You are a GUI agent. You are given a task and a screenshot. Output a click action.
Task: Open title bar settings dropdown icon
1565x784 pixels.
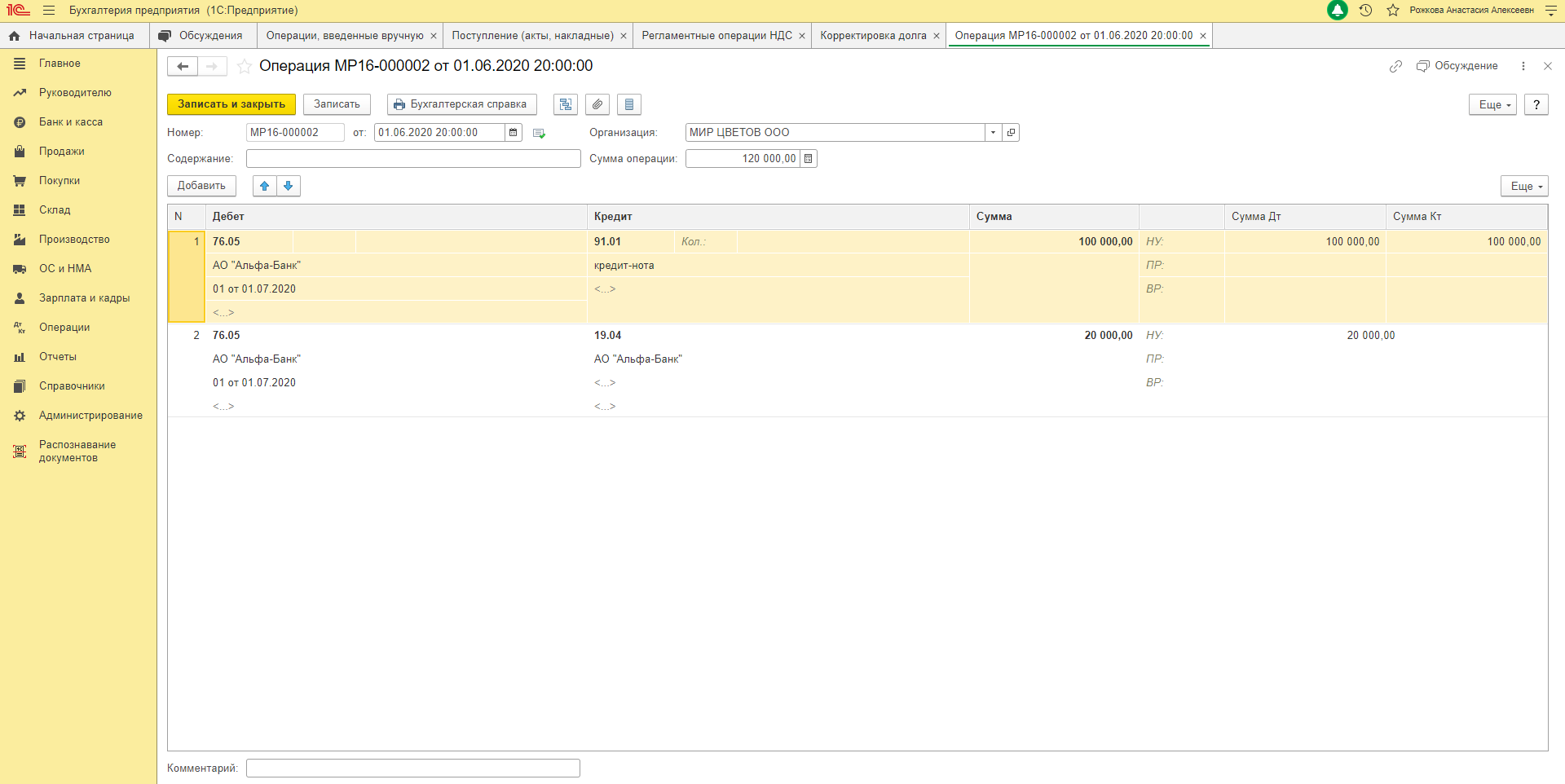(x=1550, y=11)
